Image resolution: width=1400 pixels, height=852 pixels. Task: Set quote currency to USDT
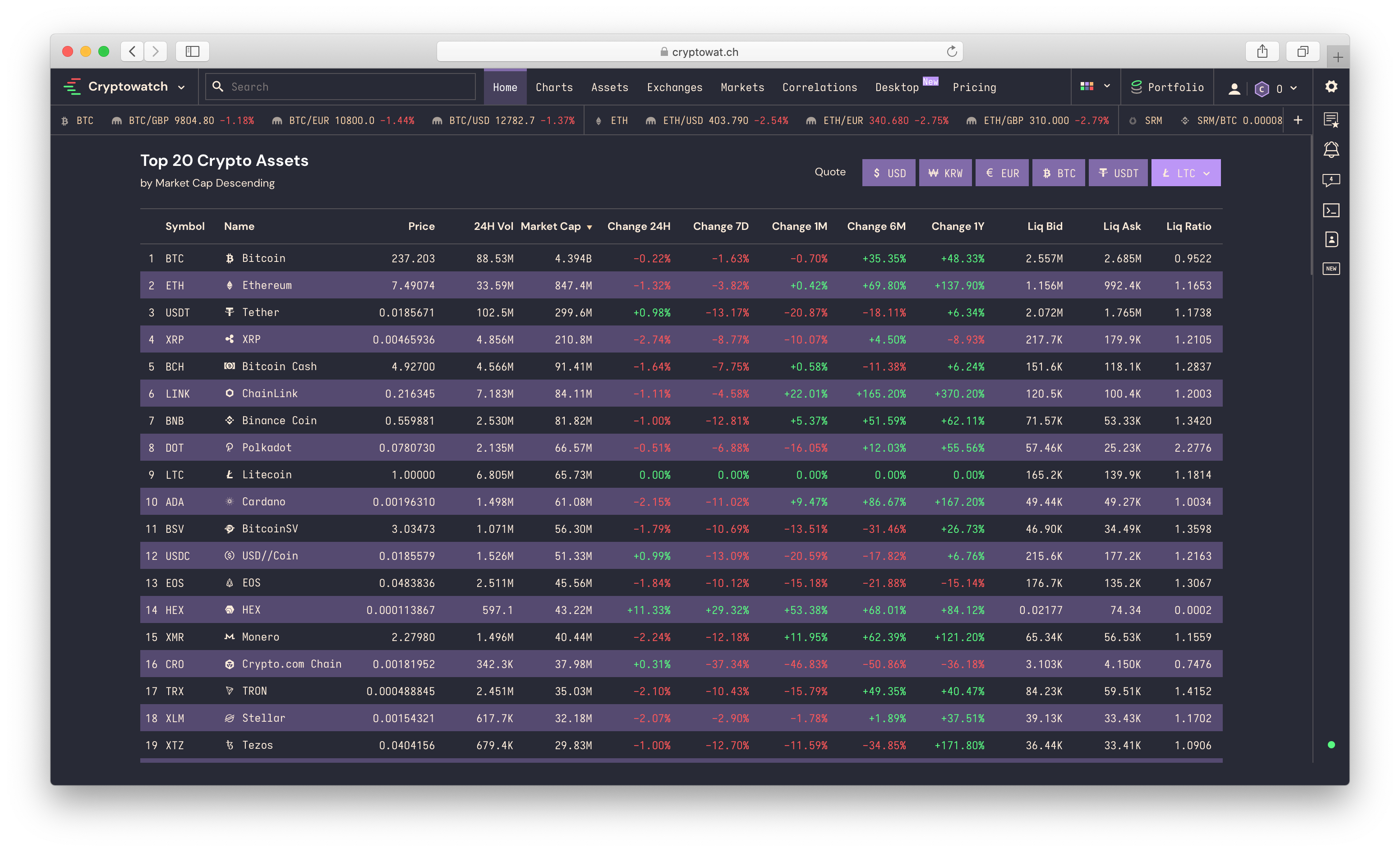1118,173
